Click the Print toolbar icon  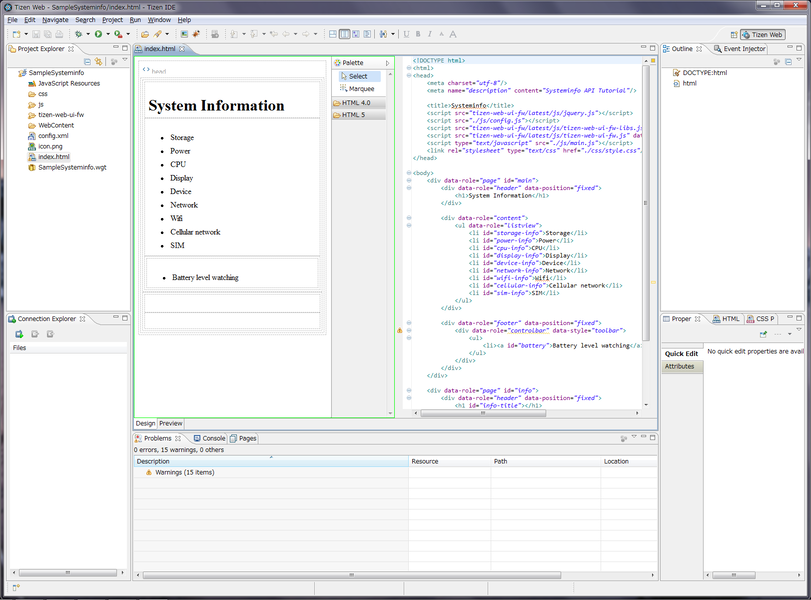click(x=59, y=34)
